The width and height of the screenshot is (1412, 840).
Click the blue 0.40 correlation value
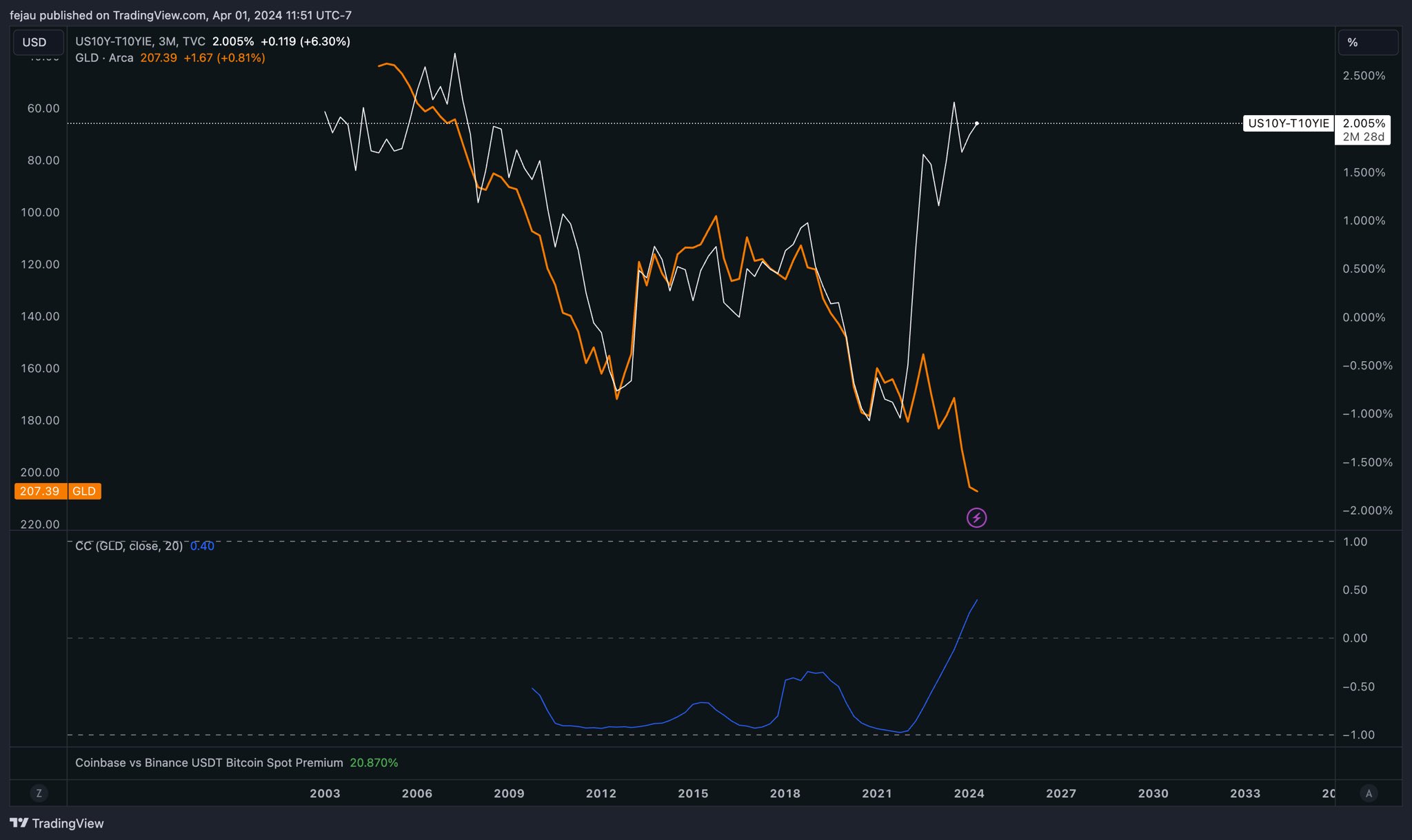[202, 546]
